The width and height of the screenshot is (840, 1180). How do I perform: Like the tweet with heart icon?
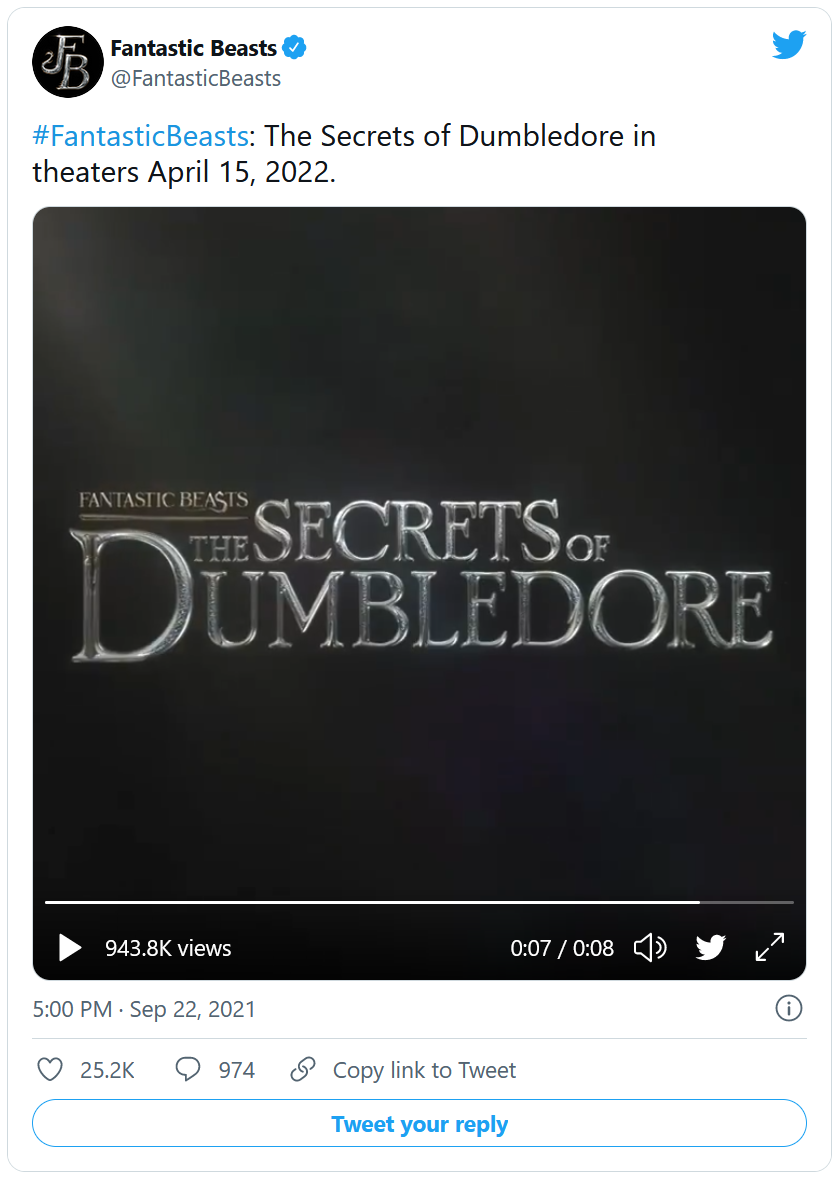(50, 1069)
